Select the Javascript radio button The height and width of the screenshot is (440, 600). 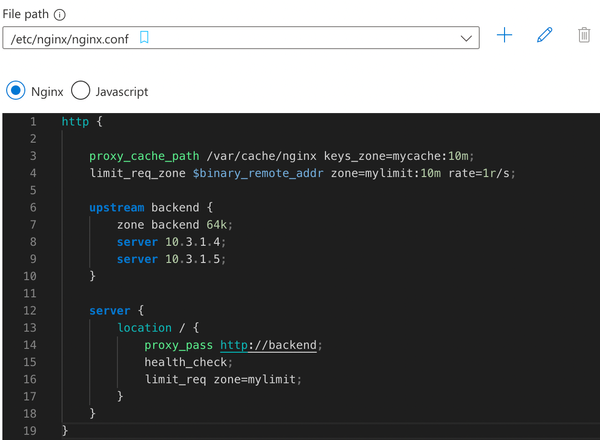coord(80,90)
